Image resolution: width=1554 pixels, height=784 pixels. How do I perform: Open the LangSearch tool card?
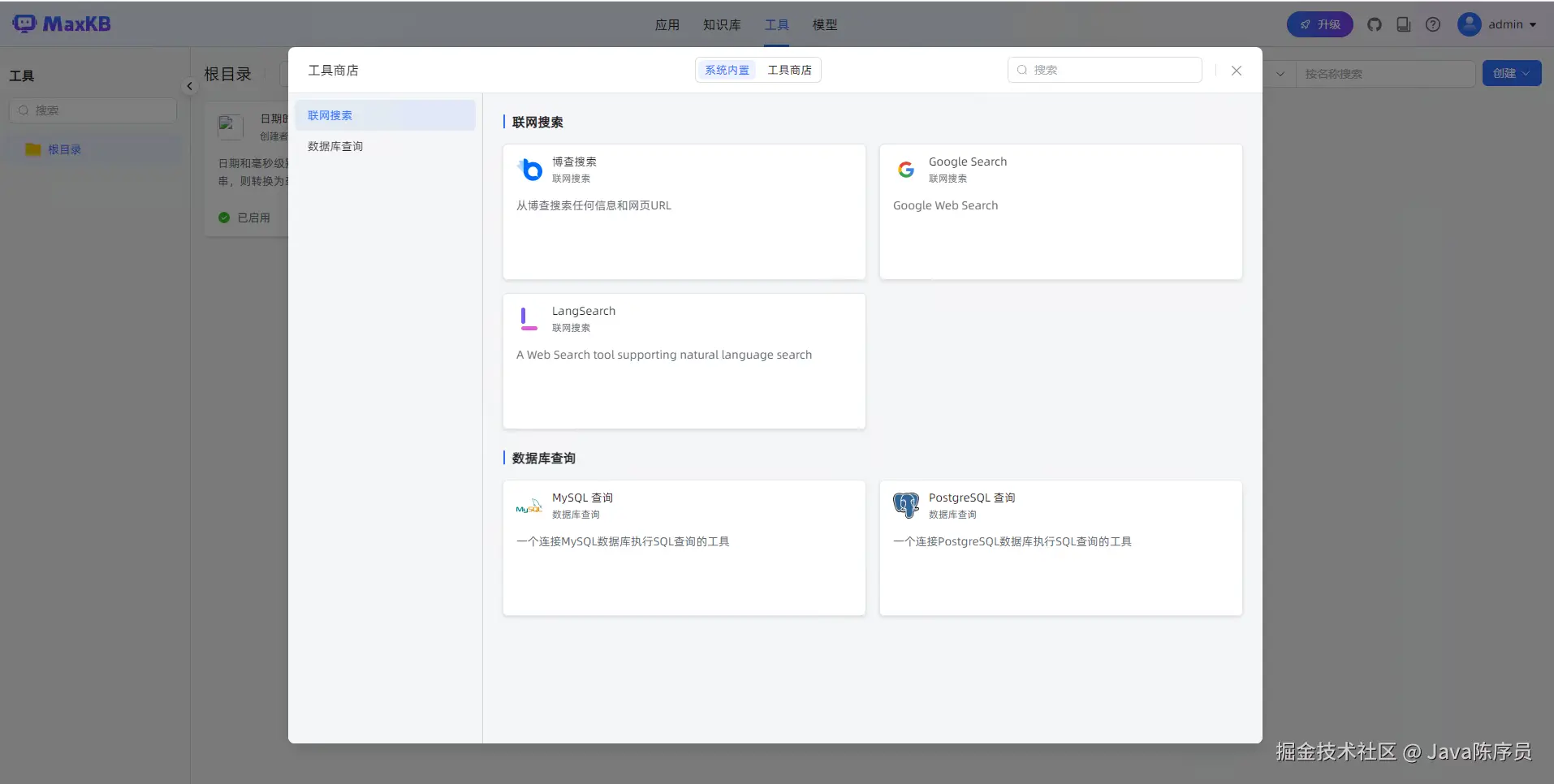pos(684,361)
